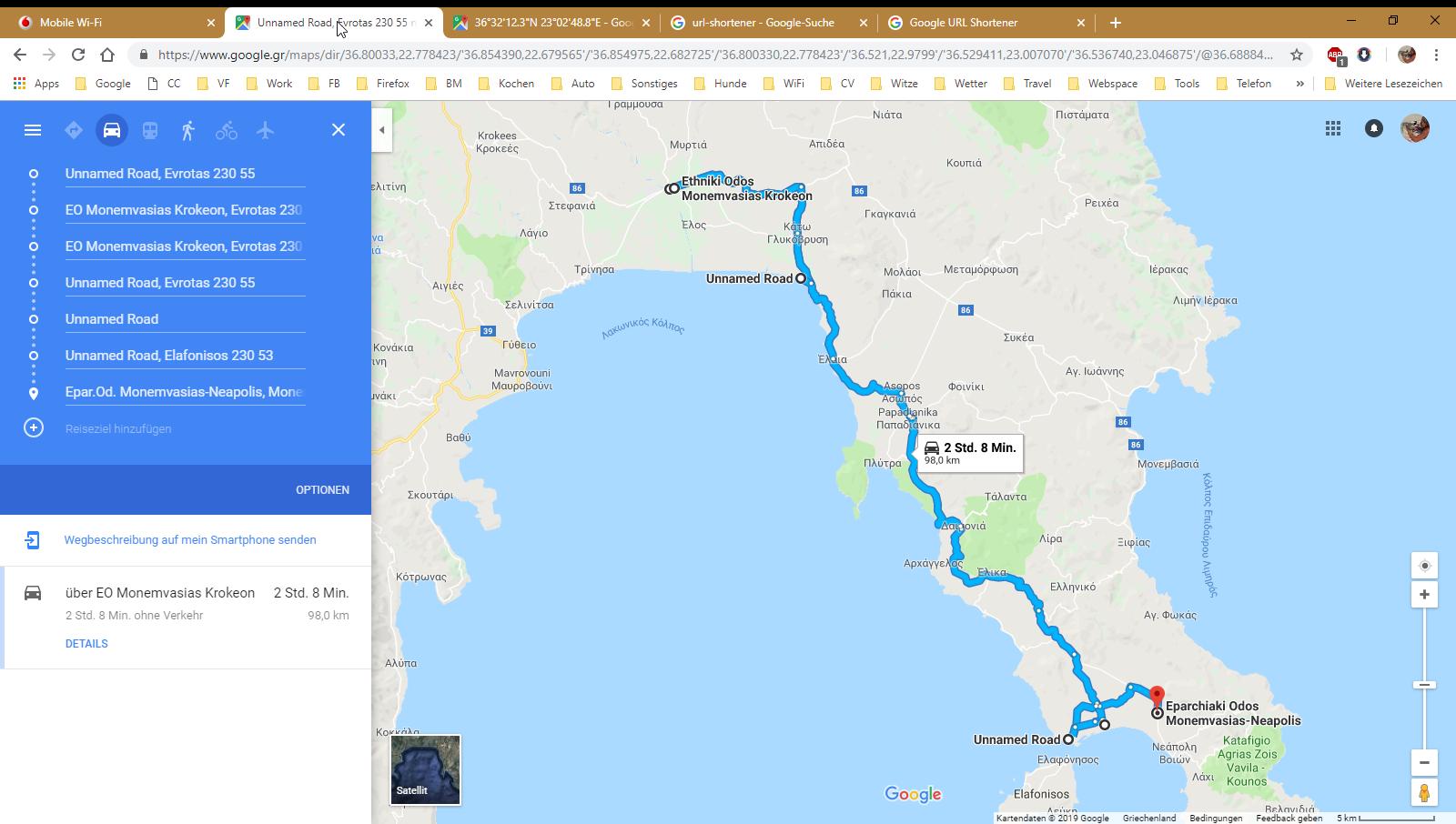Open Chrome profile avatar in toolbar
The height and width of the screenshot is (824, 1456).
click(1407, 55)
